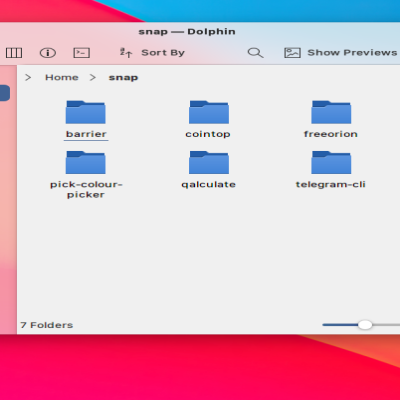Select the barrier folder icon
Viewport: 400px width, 400px height.
[86, 112]
